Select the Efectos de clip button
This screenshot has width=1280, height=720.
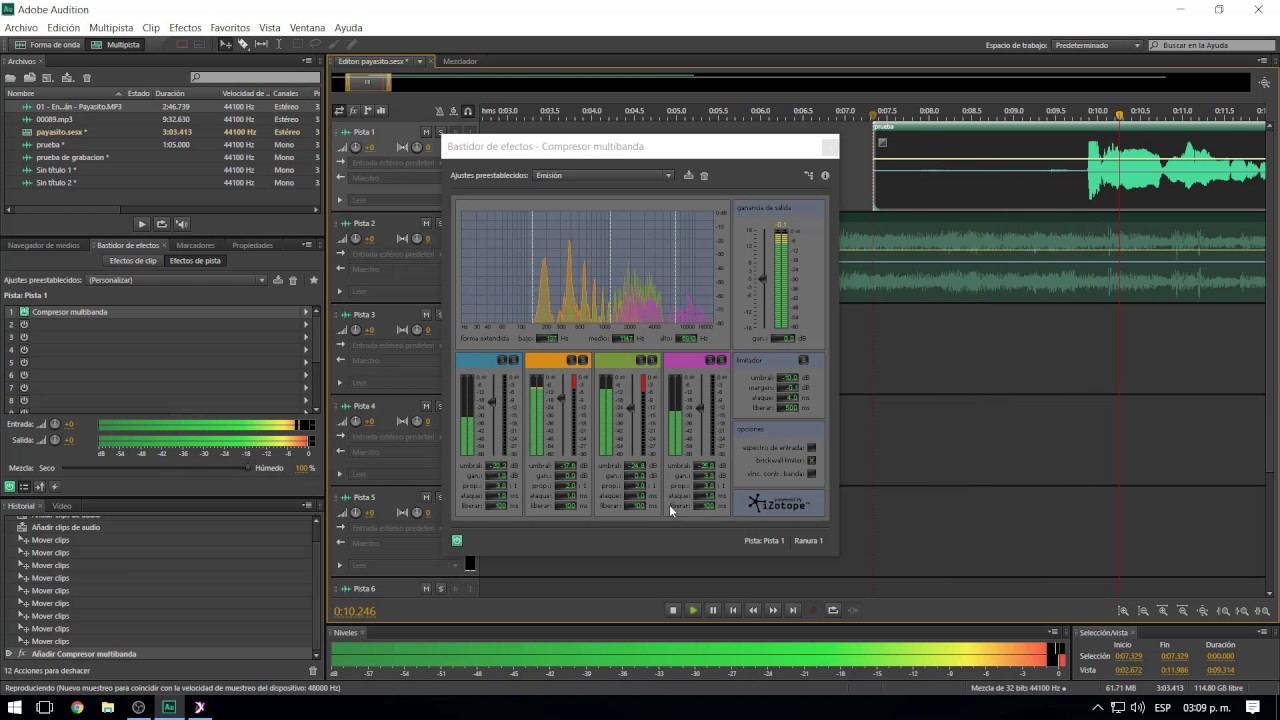133,261
